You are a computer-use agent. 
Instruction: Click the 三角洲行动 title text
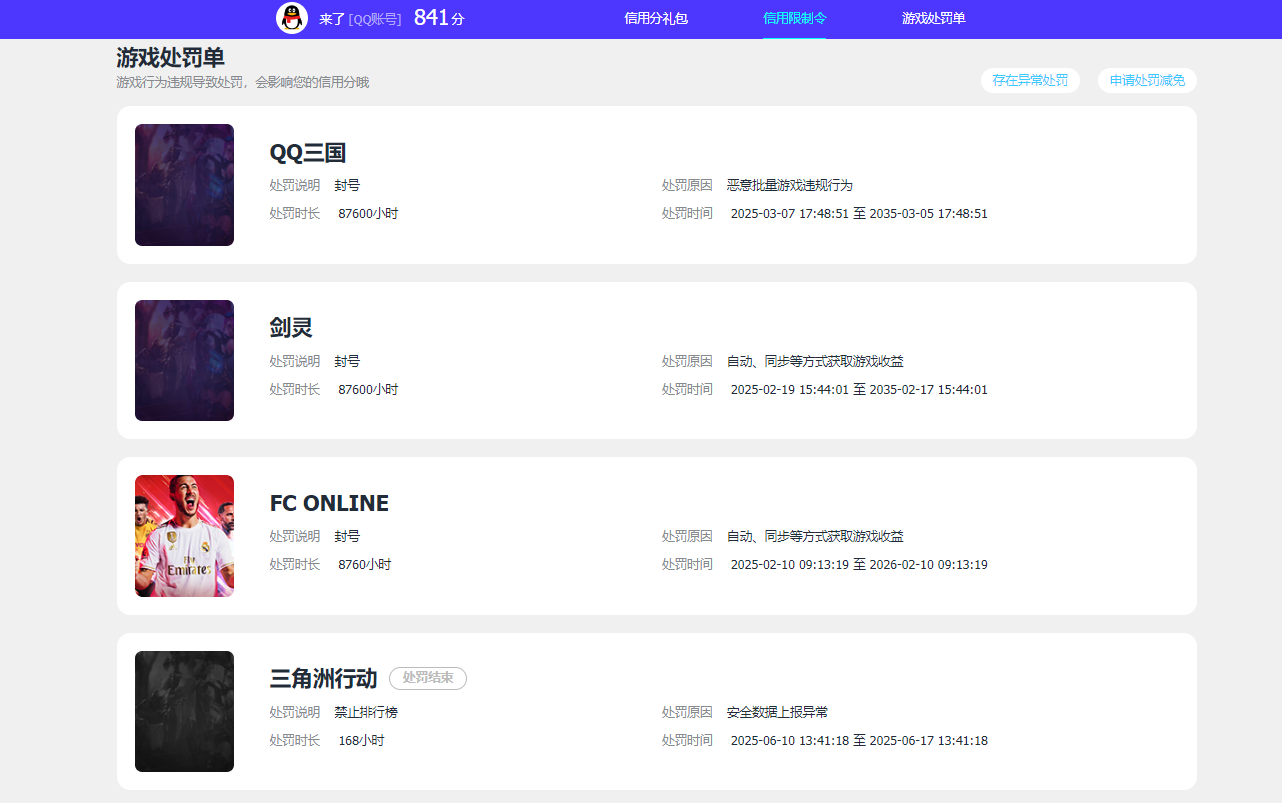[322, 678]
